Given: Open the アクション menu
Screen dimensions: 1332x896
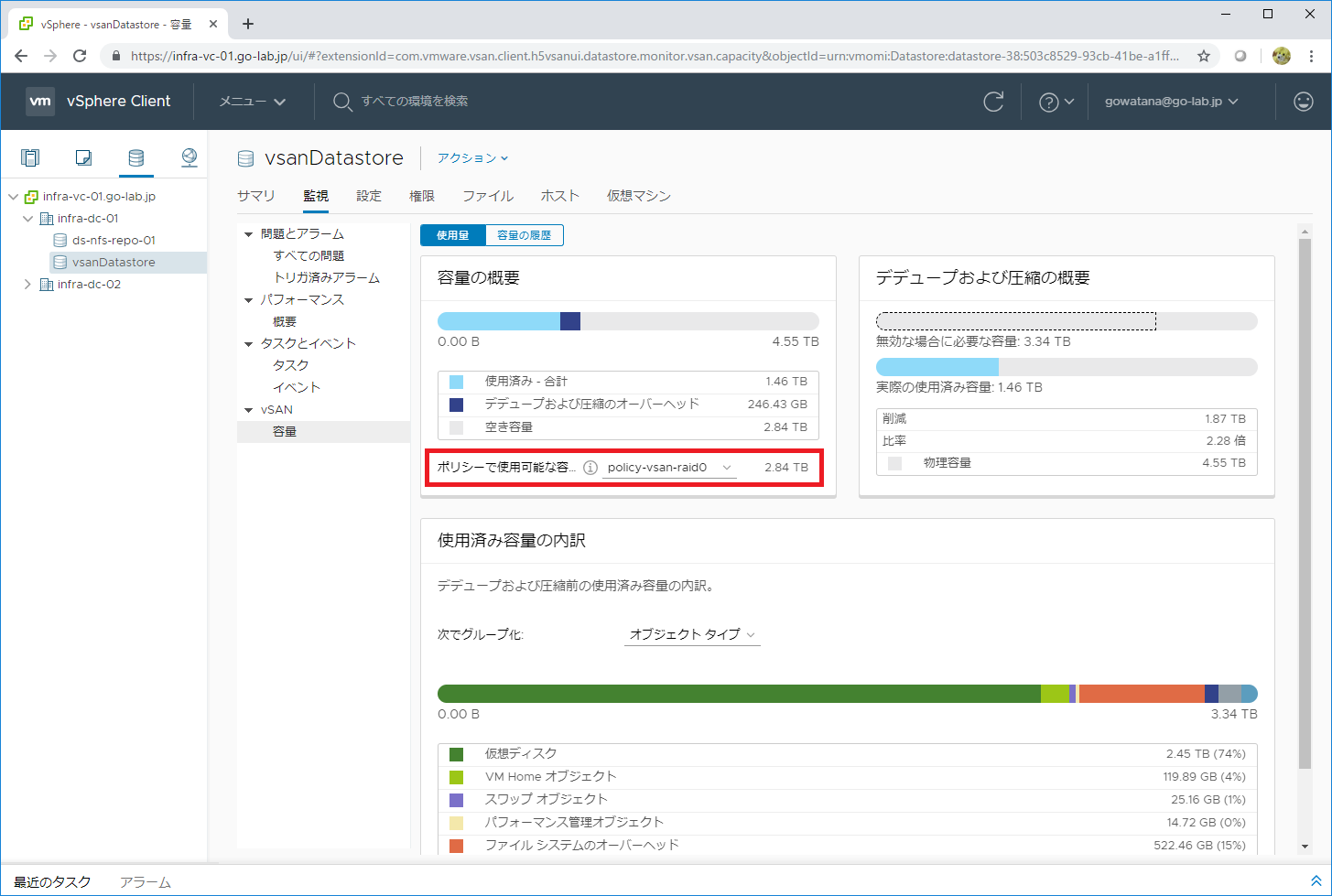Looking at the screenshot, I should (x=471, y=158).
